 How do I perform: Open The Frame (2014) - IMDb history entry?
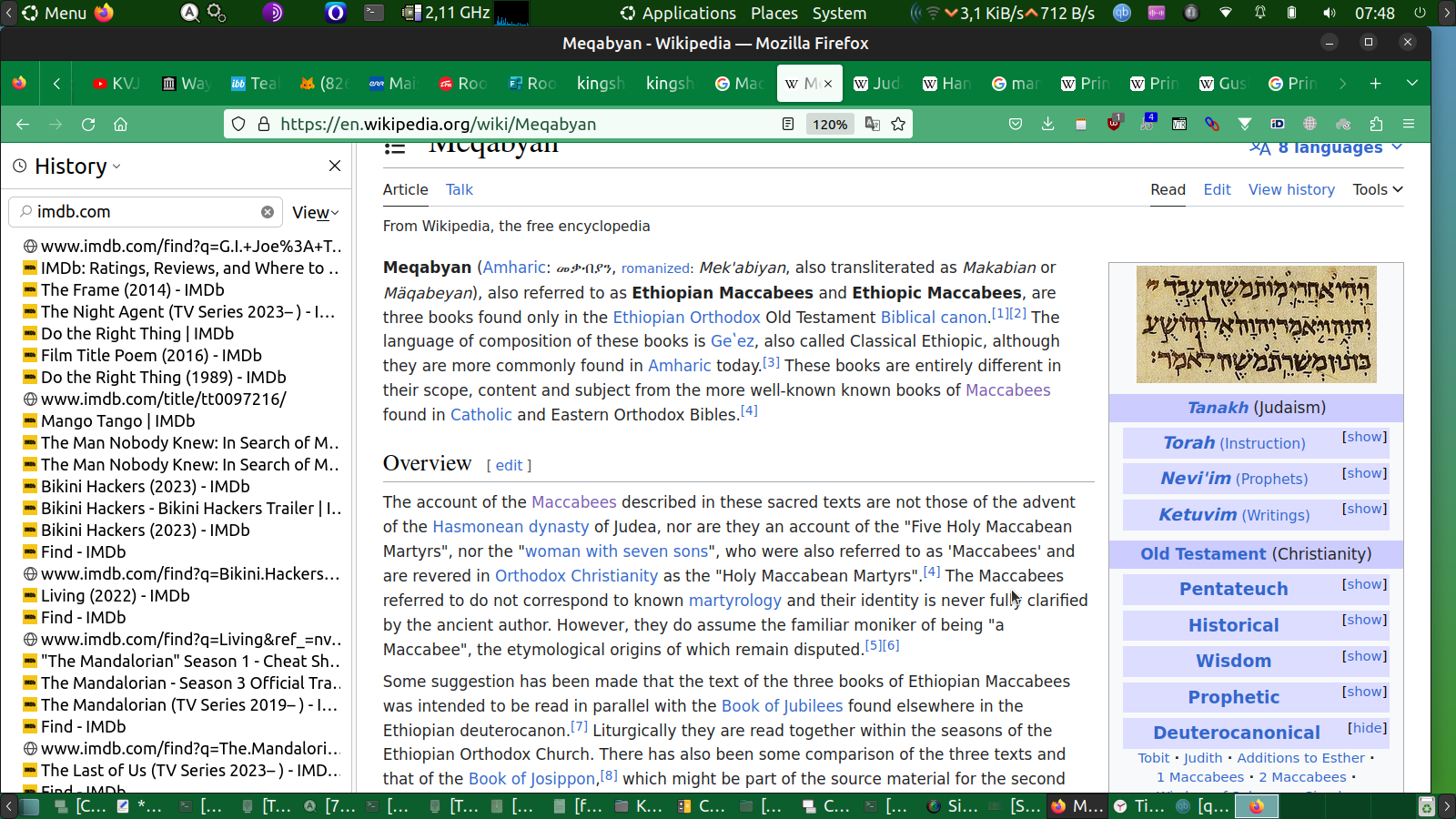coord(132,290)
